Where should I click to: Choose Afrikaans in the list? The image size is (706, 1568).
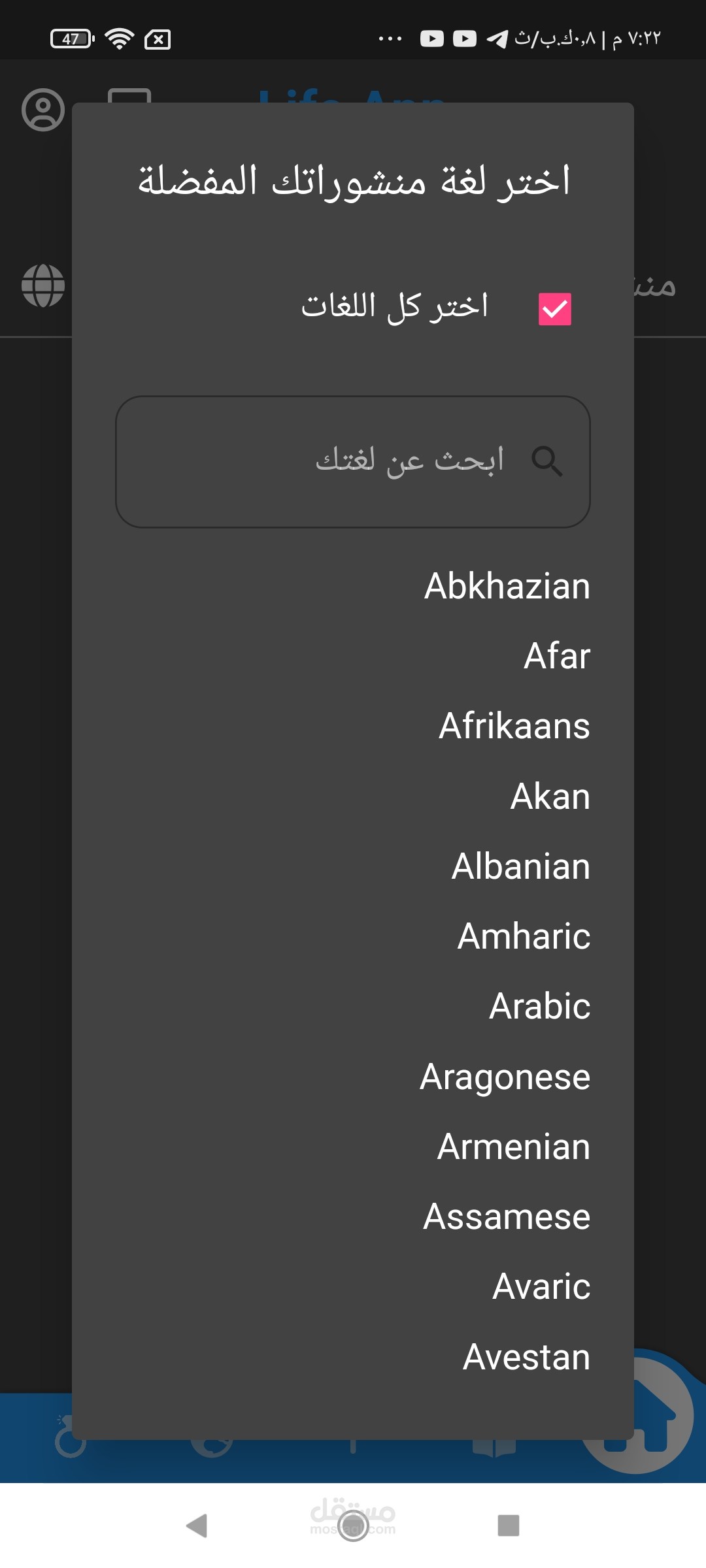tap(514, 726)
